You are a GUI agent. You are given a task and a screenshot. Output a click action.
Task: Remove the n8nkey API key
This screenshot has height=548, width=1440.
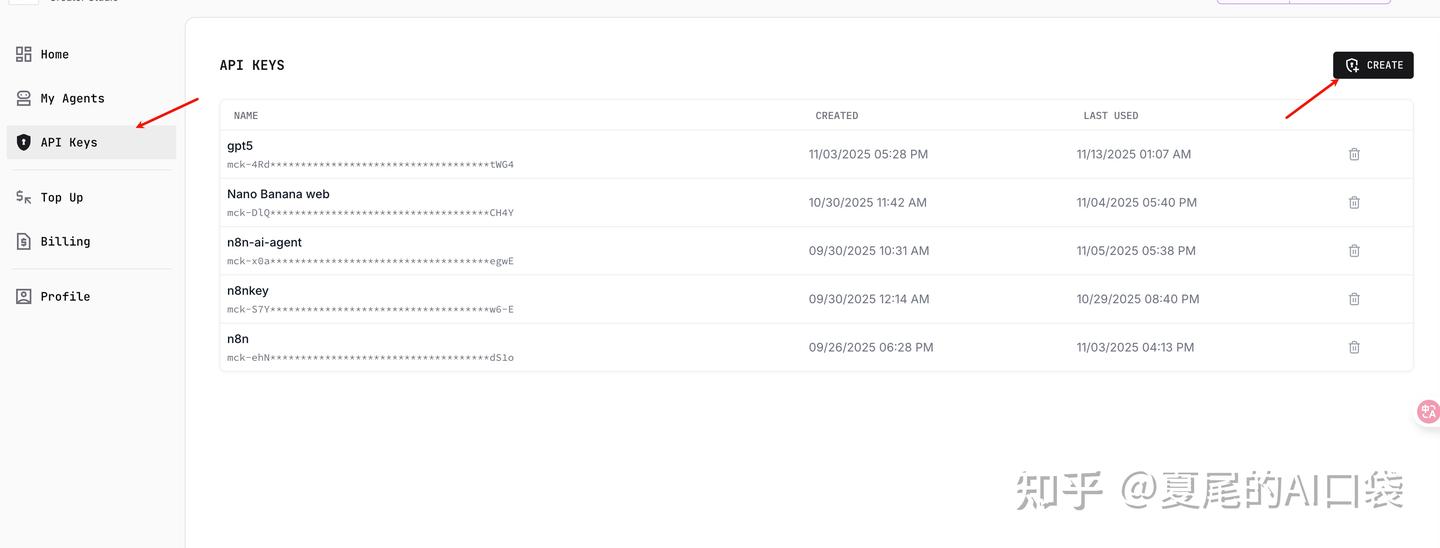pyautogui.click(x=1354, y=299)
